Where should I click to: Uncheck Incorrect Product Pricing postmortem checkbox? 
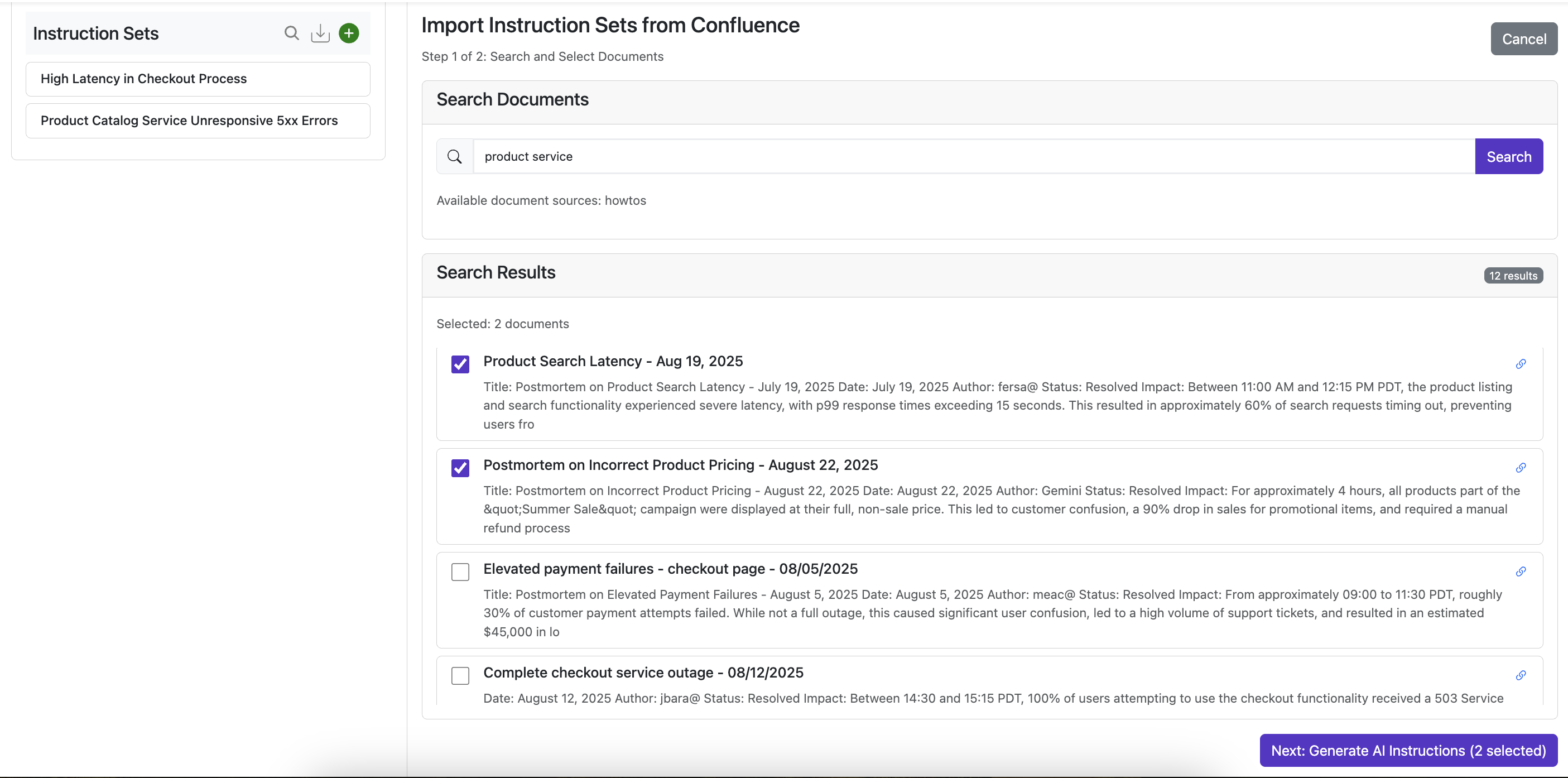pyautogui.click(x=460, y=468)
